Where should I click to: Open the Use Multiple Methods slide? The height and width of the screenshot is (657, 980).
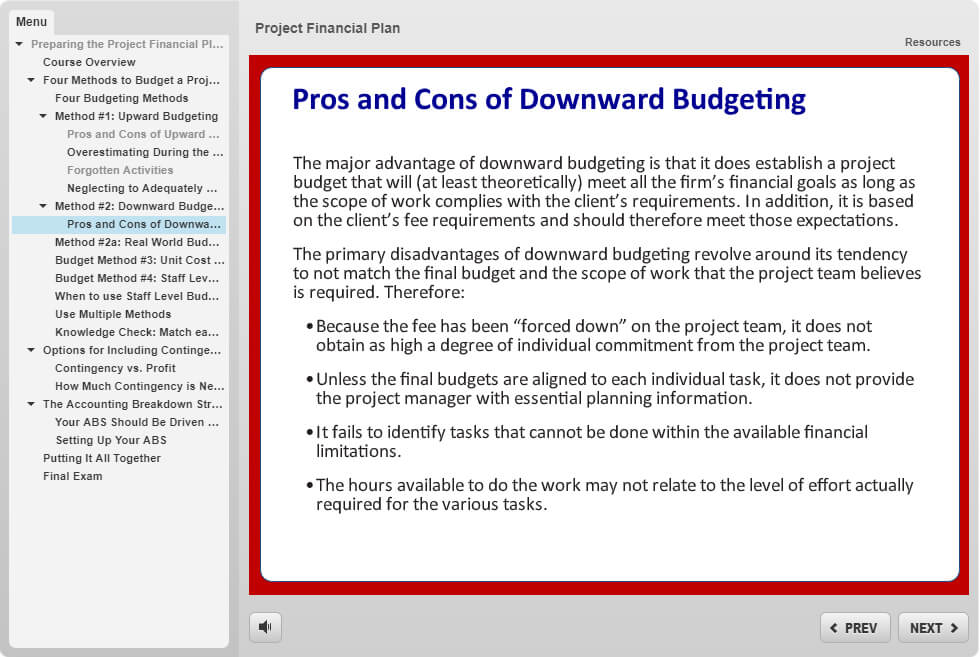click(x=112, y=314)
